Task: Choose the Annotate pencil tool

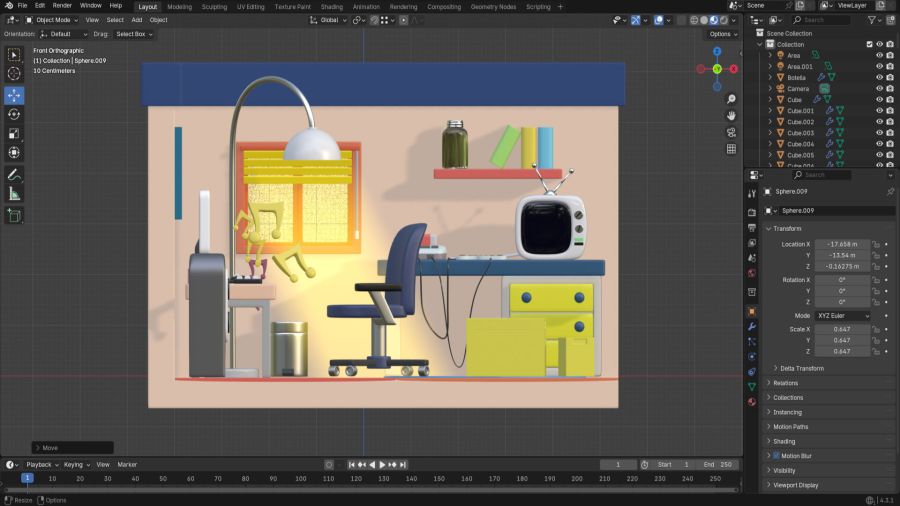Action: (x=14, y=174)
